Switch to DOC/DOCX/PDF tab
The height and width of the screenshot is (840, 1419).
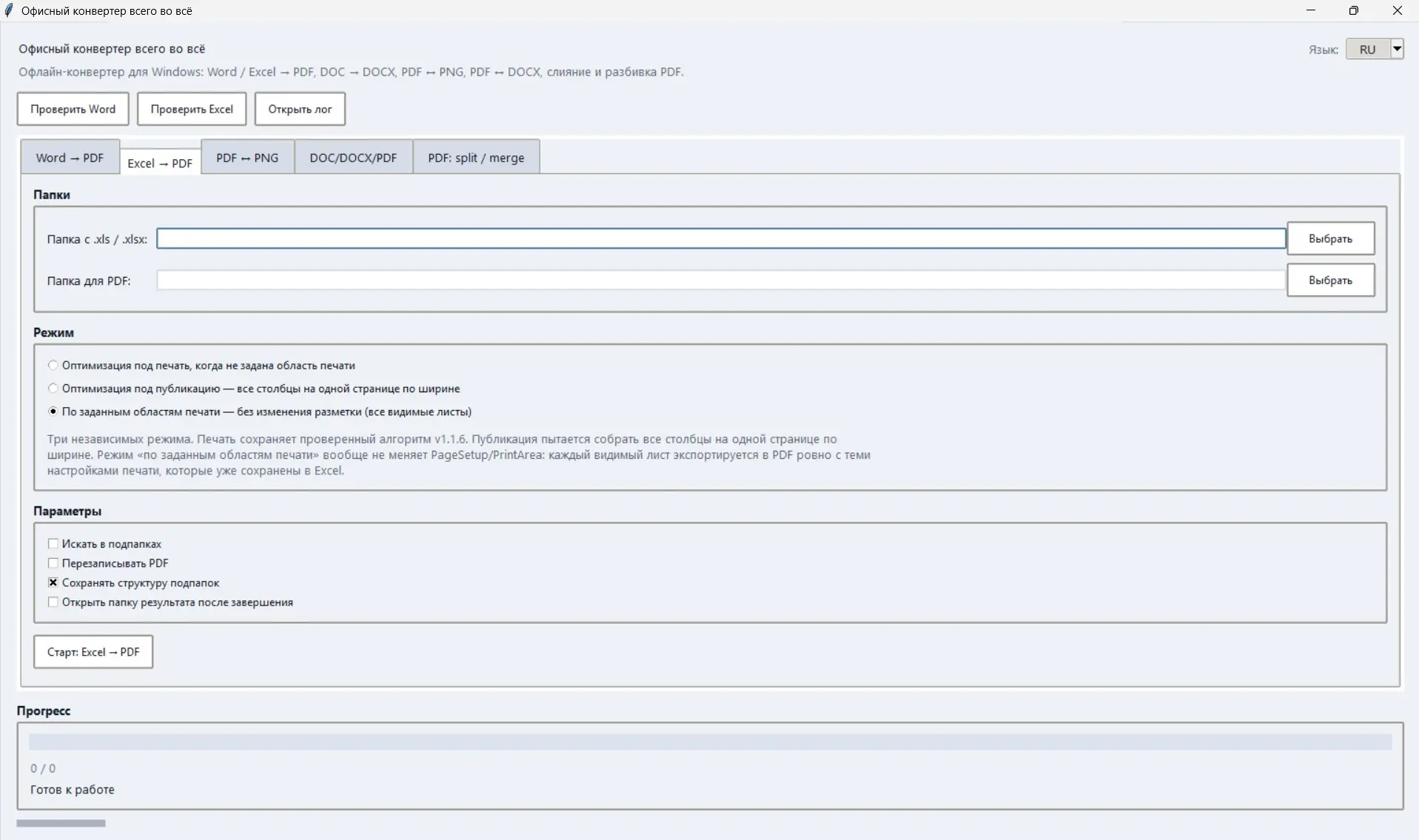(x=353, y=157)
